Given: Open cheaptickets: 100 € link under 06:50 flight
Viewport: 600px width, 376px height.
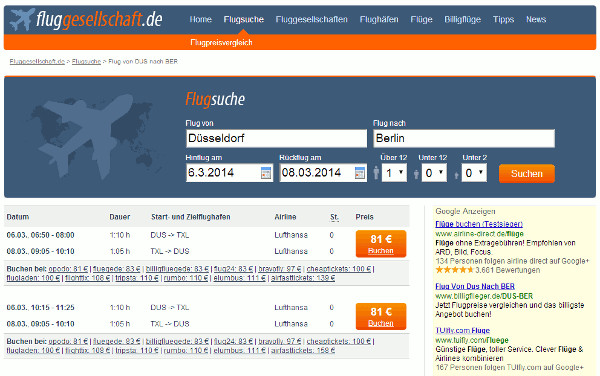Looking at the screenshot, I should point(339,269).
